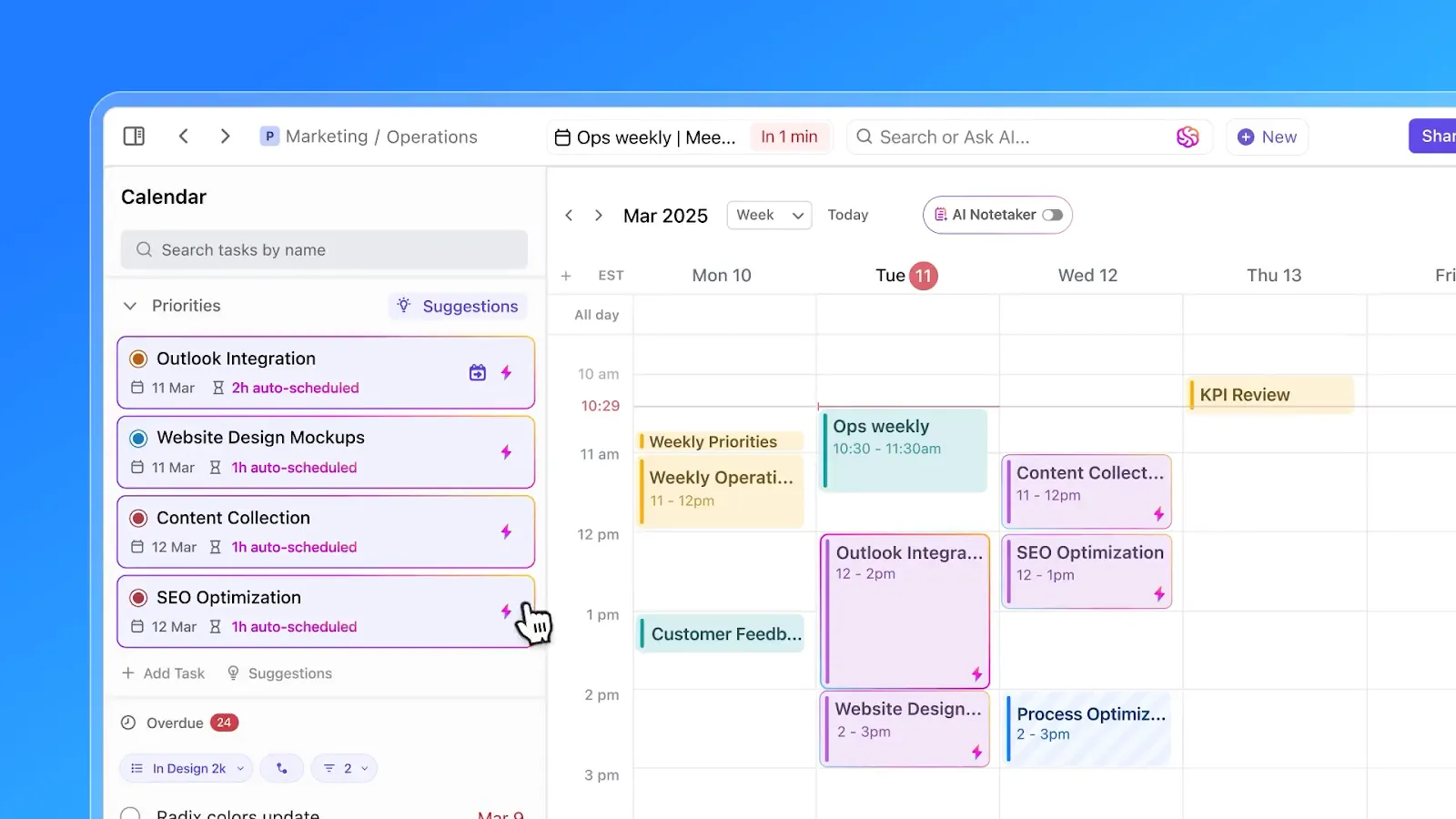Click the Calendar heading in the sidebar
This screenshot has width=1456, height=819.
tap(164, 197)
